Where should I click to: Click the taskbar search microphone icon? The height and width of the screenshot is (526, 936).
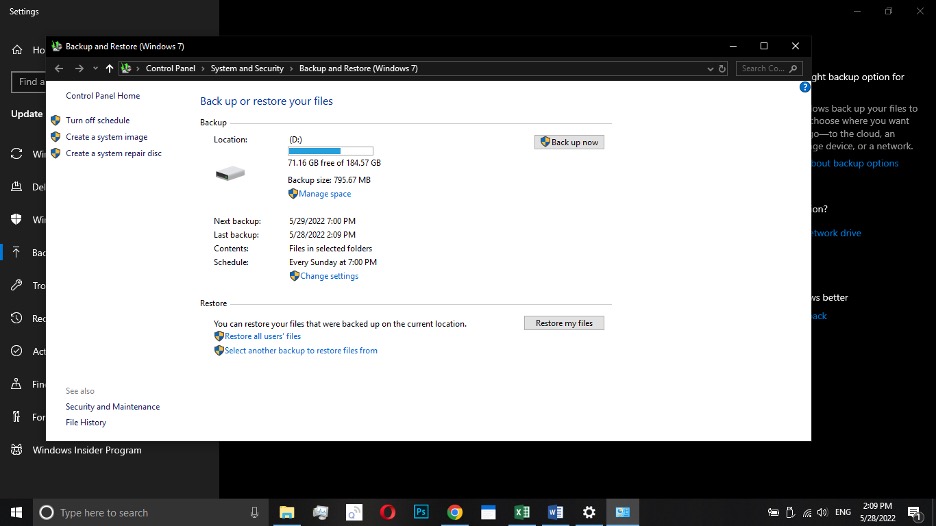coord(254,512)
